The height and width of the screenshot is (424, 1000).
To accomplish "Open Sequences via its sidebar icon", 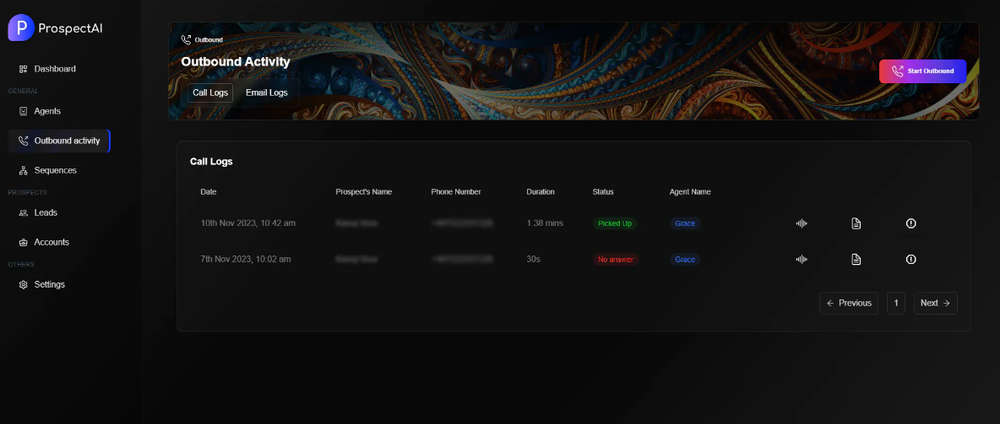I will click(x=23, y=170).
